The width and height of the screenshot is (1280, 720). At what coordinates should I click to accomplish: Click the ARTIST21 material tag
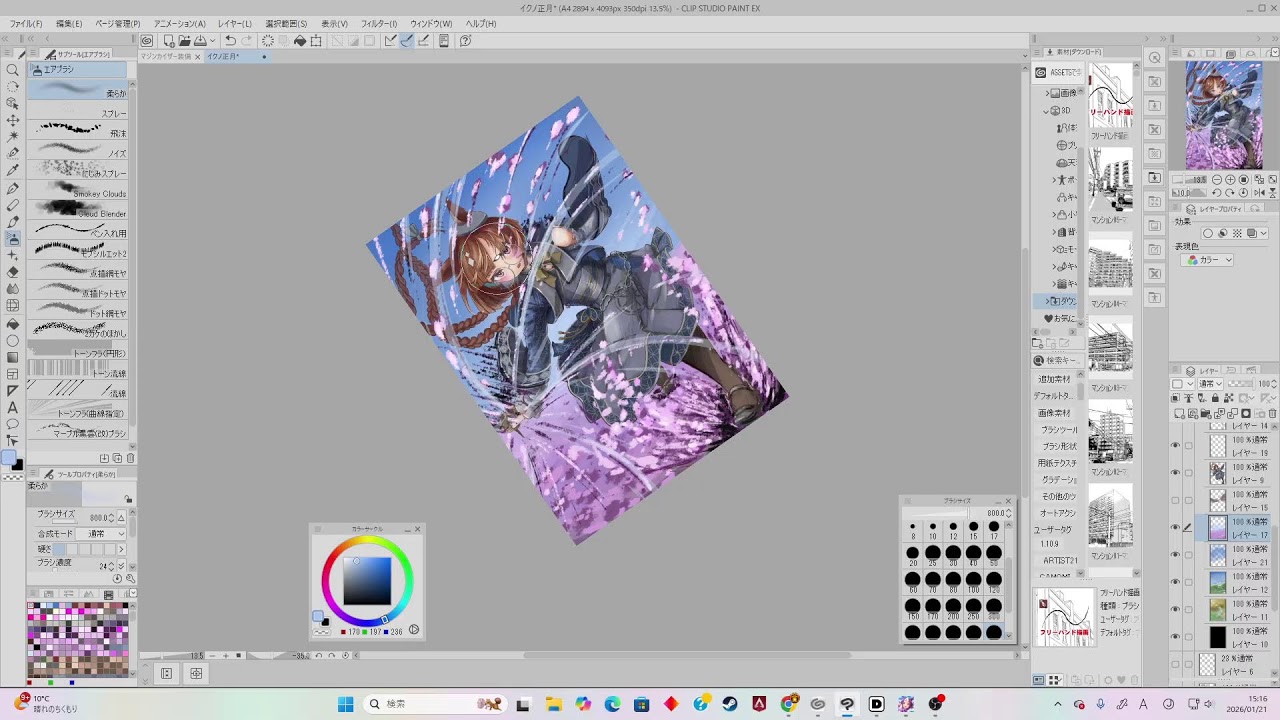[x=1060, y=560]
